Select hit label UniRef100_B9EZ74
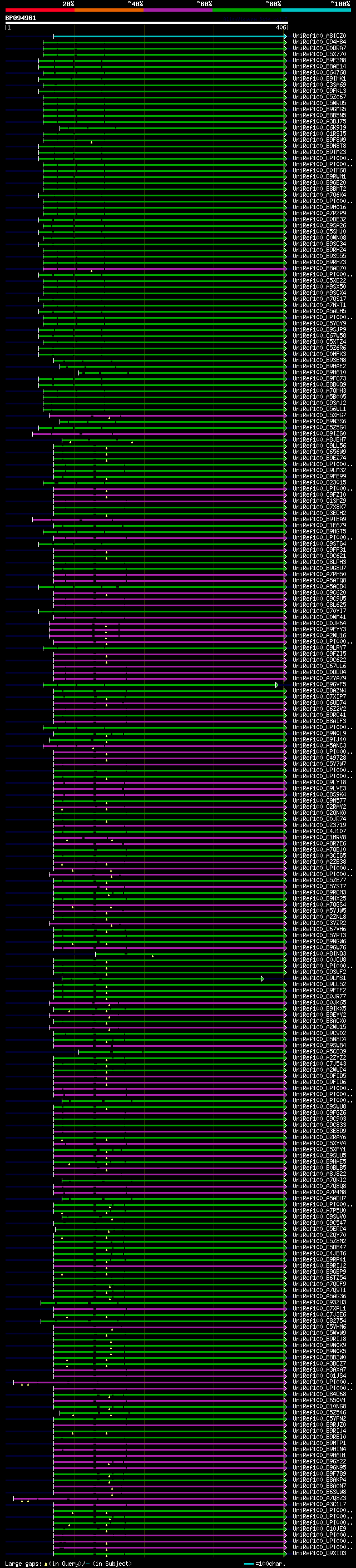 [x=319, y=458]
